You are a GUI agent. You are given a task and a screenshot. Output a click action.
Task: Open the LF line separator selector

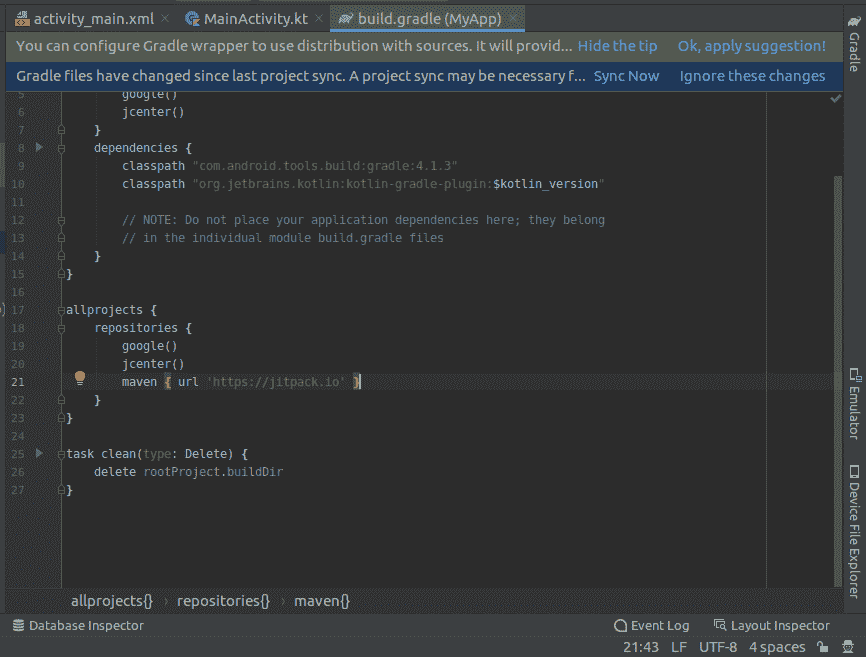(x=678, y=647)
